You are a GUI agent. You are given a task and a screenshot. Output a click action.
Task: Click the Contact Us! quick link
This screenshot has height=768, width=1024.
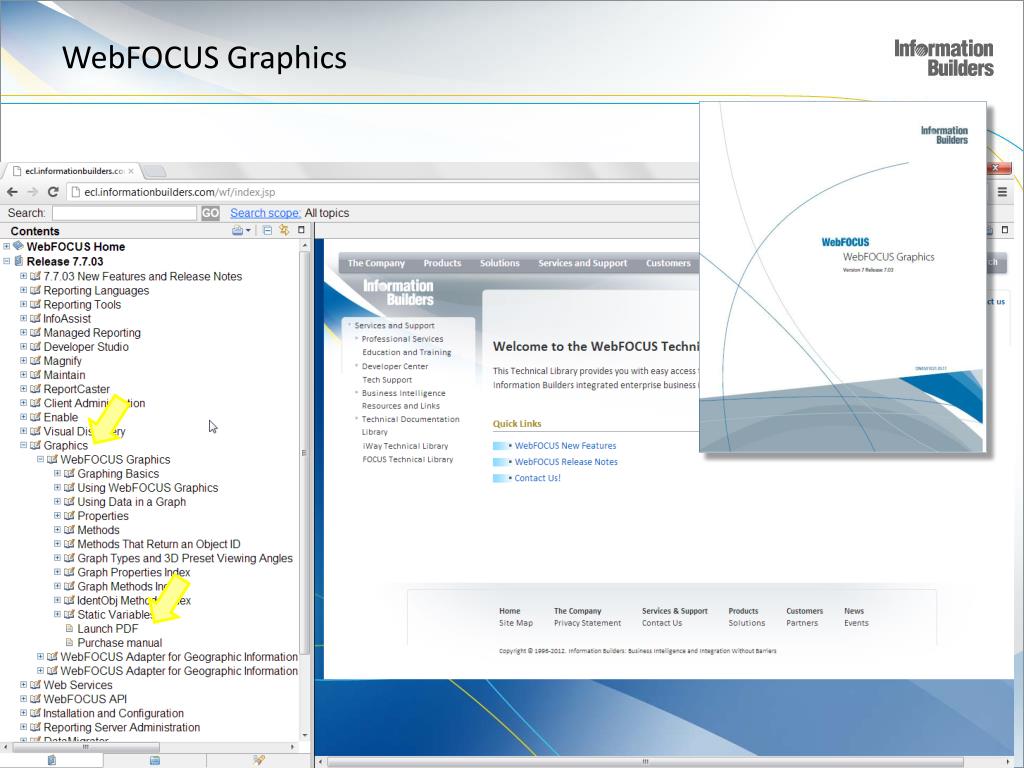537,478
